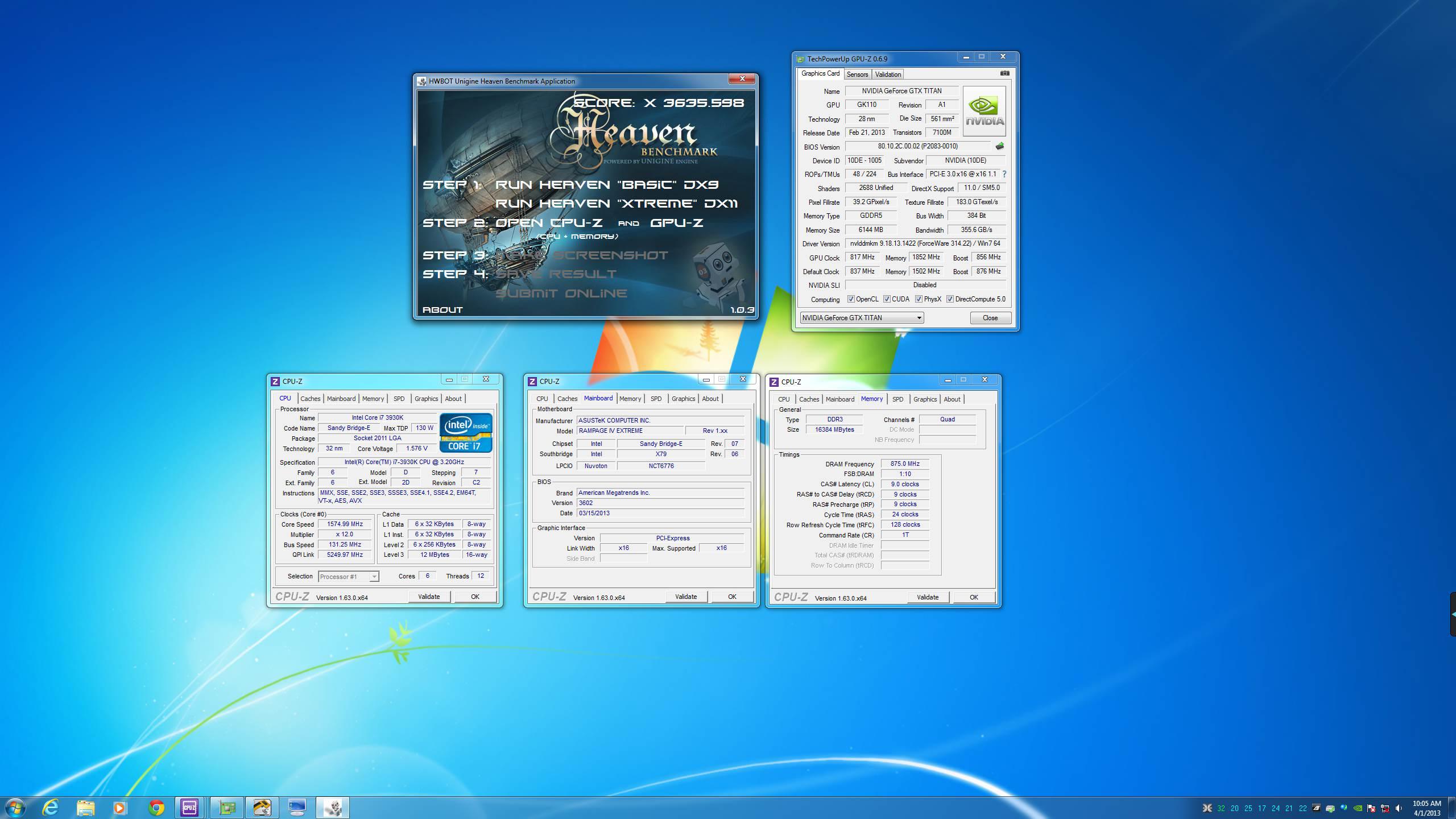Click About in the HWBOT Heaven window
This screenshot has height=819, width=1456.
click(442, 310)
